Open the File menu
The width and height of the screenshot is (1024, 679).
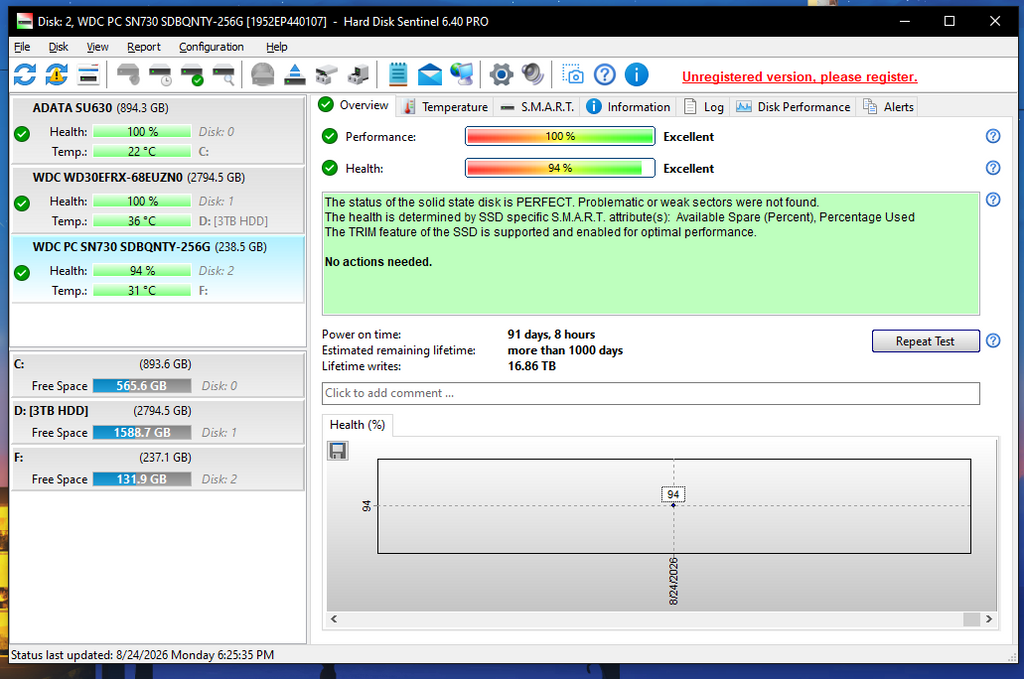22,47
